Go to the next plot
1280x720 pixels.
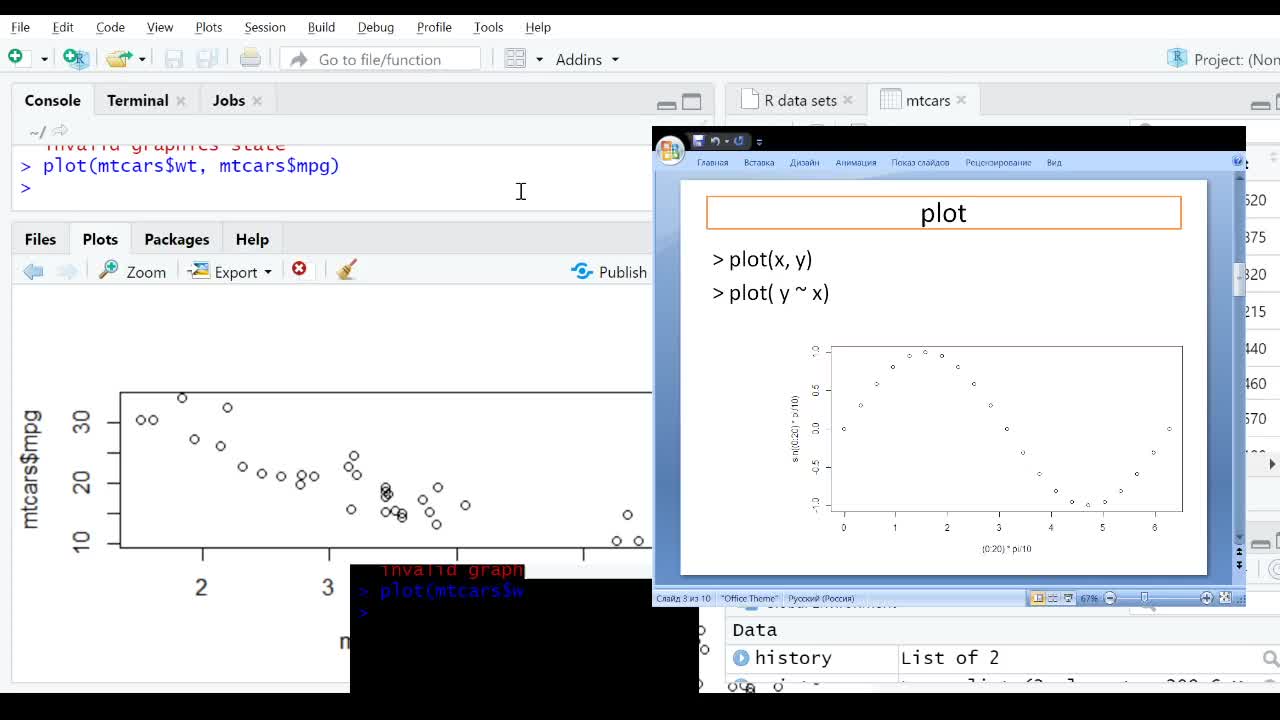pos(67,271)
